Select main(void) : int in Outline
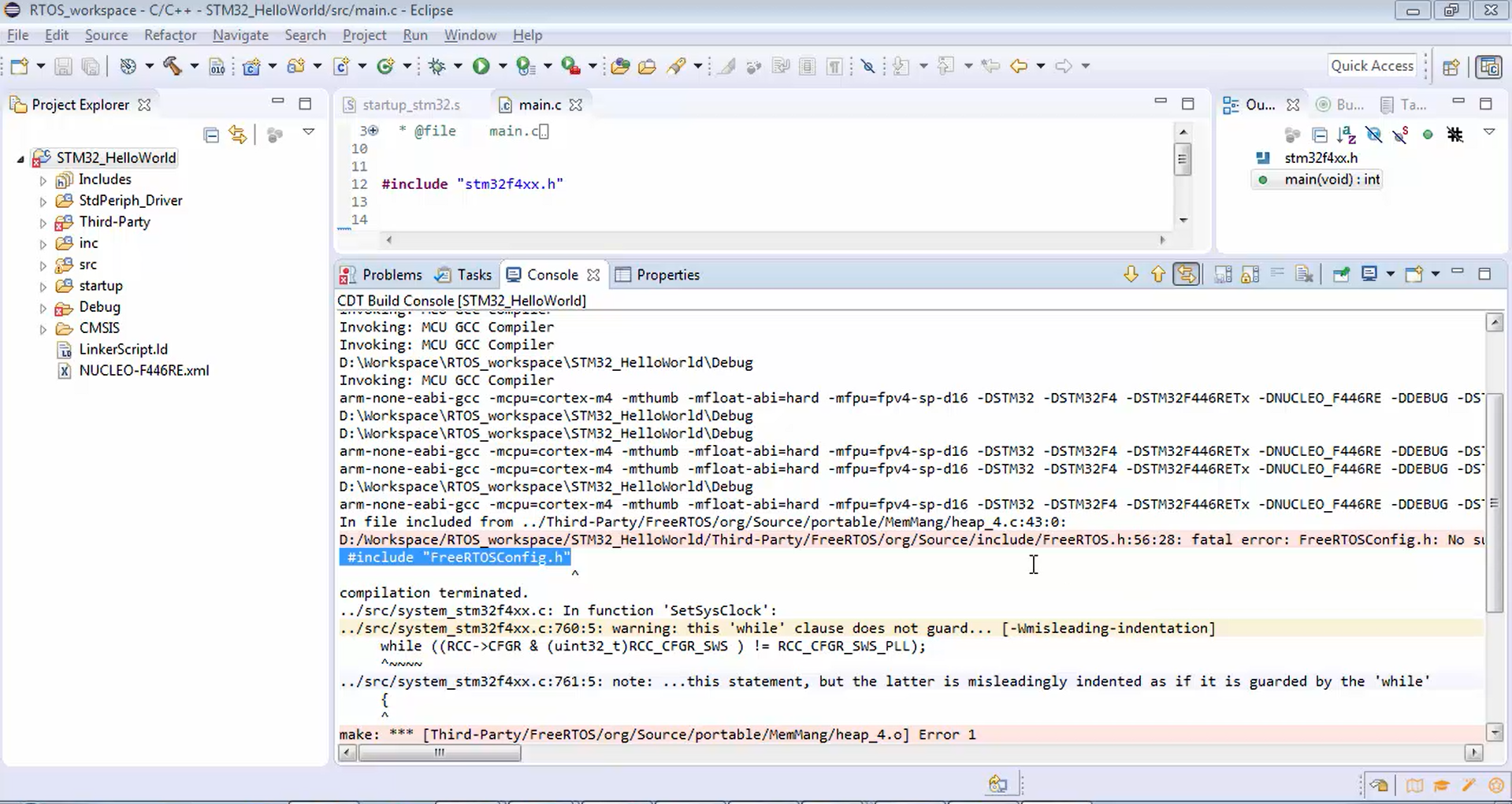The height and width of the screenshot is (804, 1512). point(1332,180)
